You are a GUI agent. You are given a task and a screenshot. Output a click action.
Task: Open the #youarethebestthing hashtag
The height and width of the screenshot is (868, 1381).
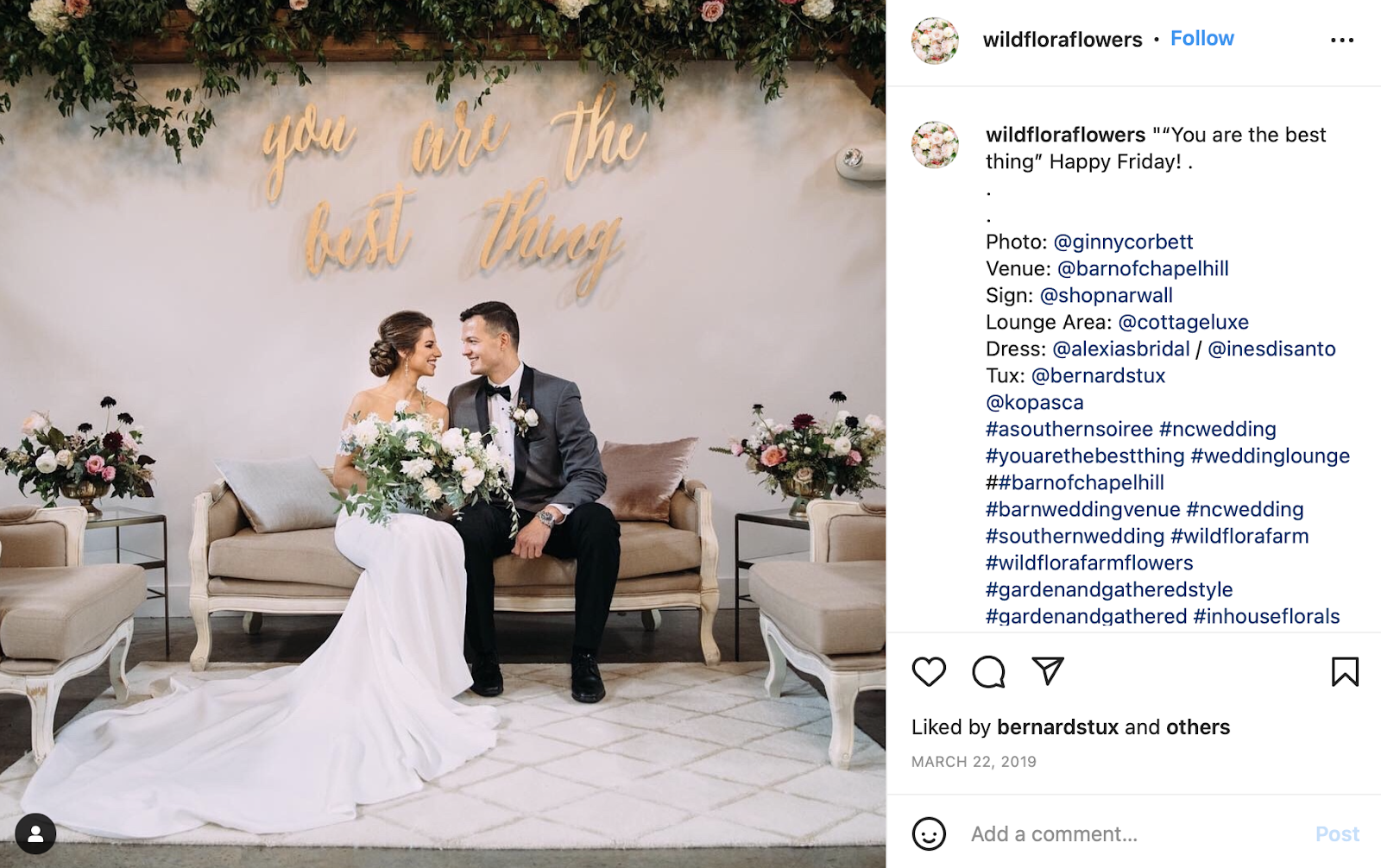(x=1085, y=456)
